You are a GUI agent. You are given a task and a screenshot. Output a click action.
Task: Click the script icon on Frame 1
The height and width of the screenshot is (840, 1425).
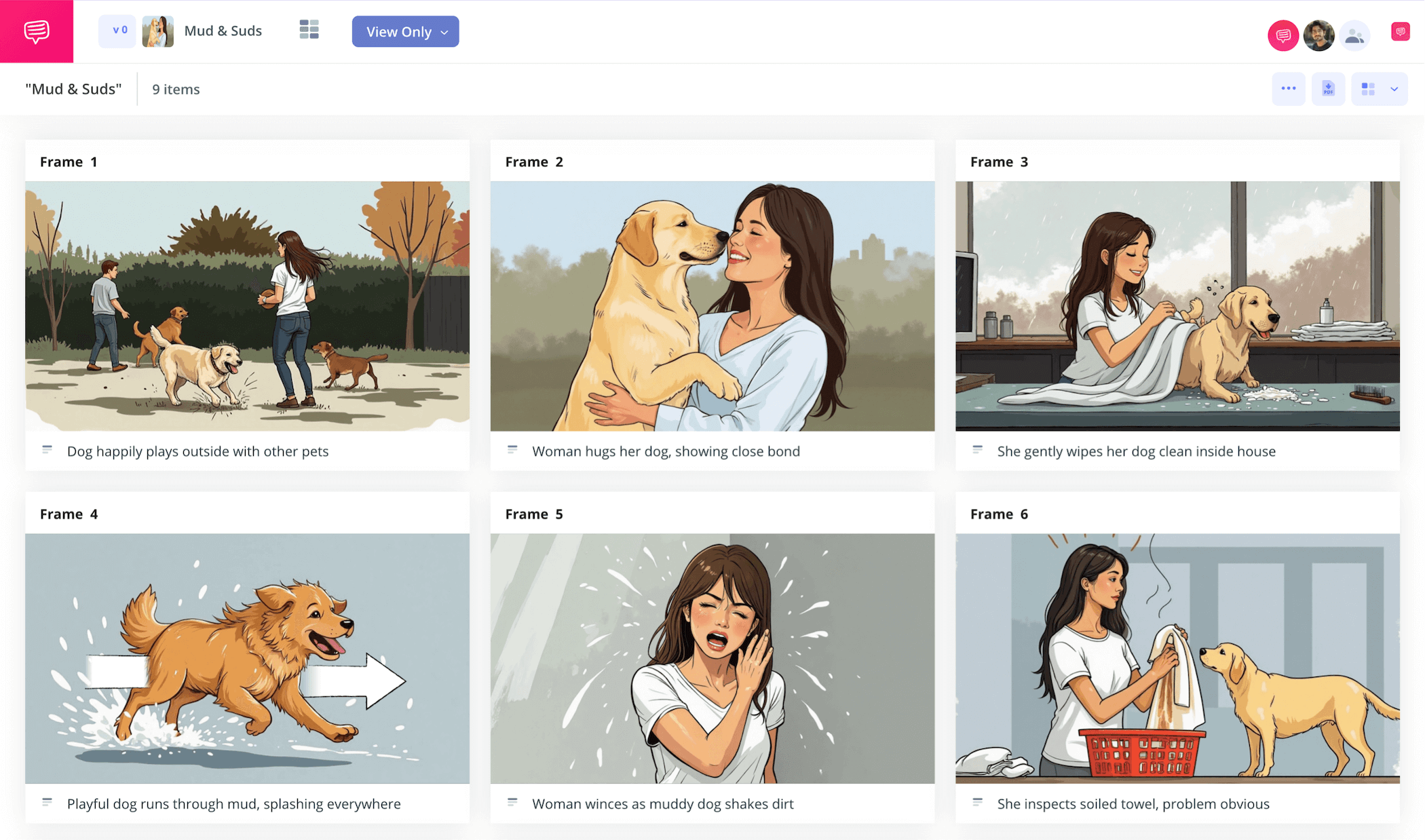tap(47, 449)
